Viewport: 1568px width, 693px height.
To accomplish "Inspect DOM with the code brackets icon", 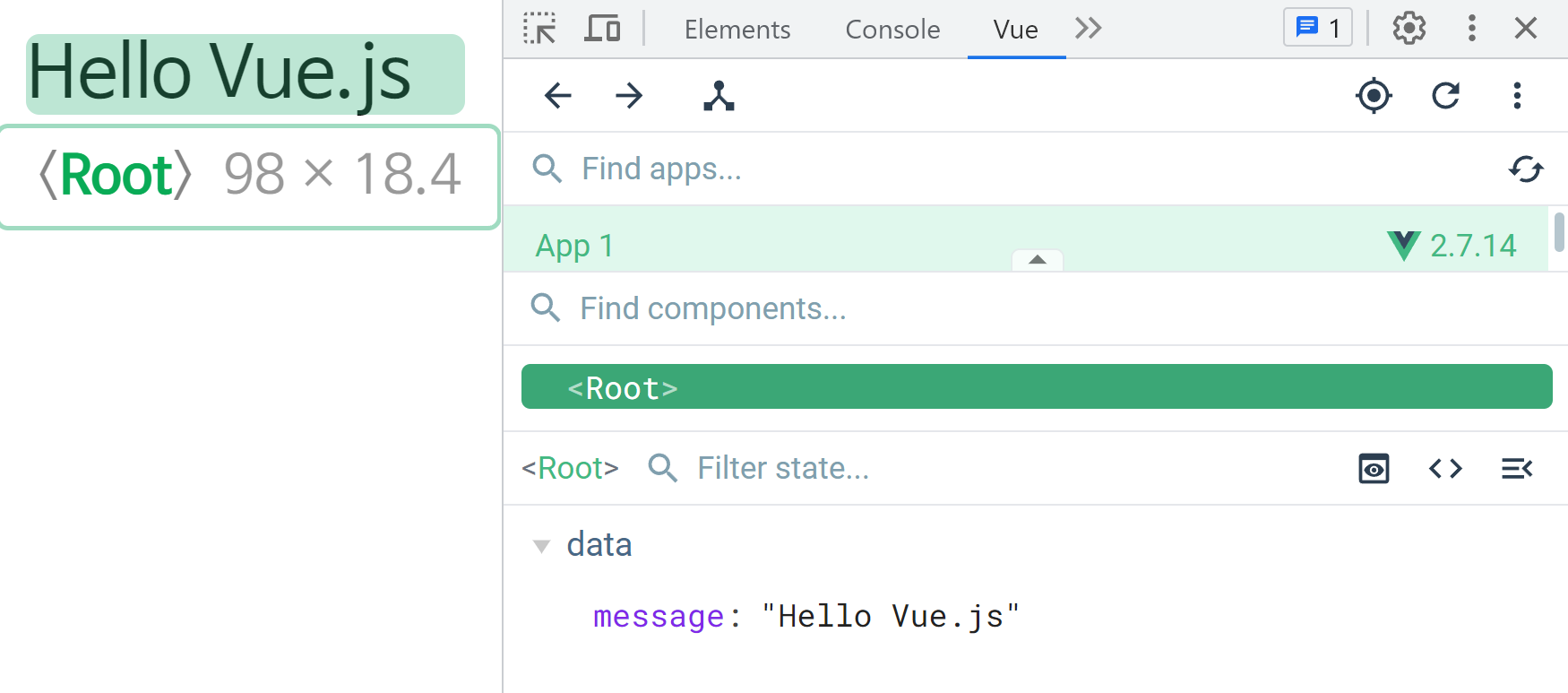I will (x=1445, y=468).
